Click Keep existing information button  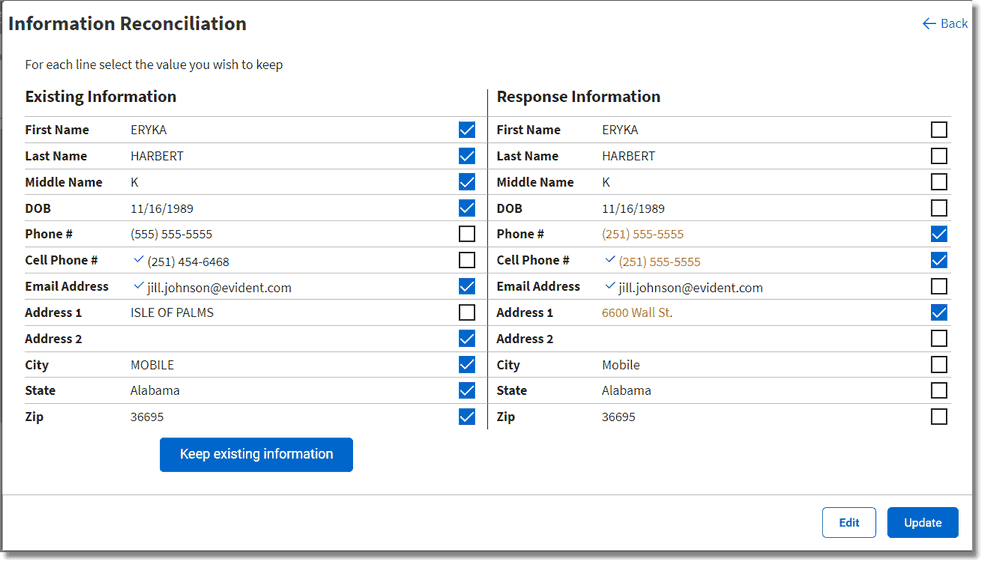[256, 454]
